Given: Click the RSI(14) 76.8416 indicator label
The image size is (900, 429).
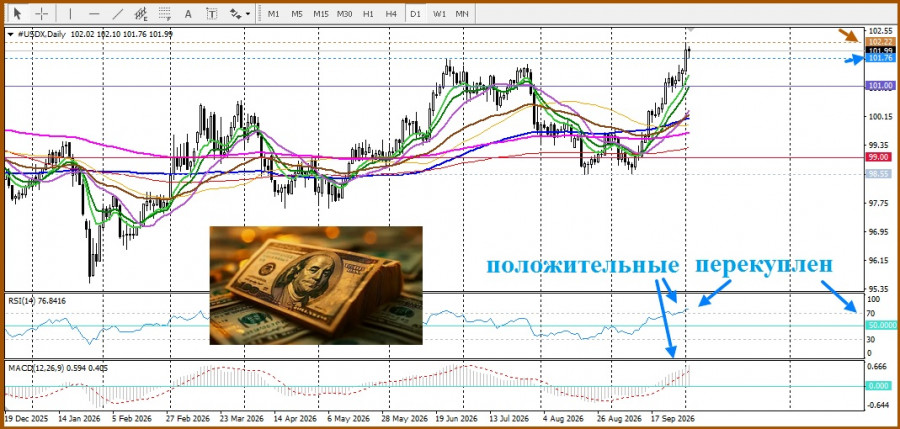Looking at the screenshot, I should pos(36,299).
